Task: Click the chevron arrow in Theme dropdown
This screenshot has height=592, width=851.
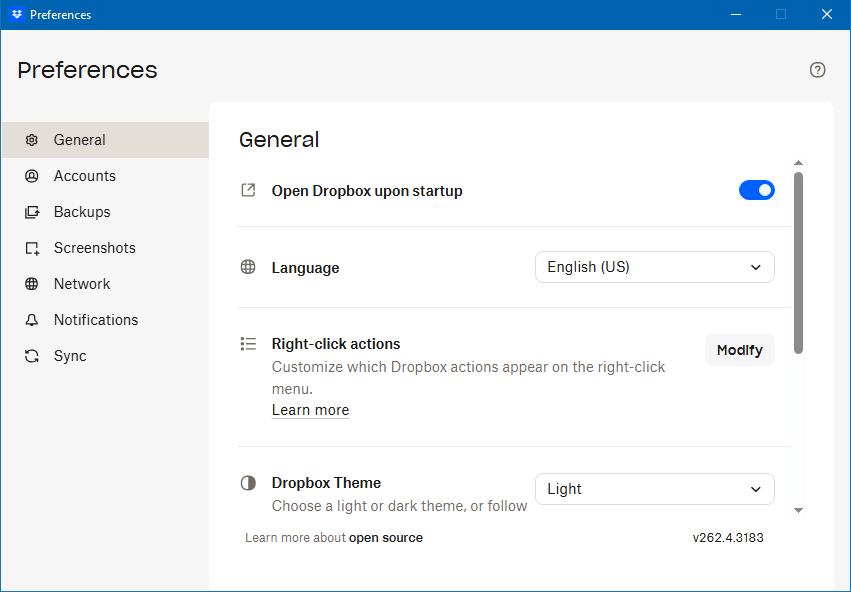Action: pos(755,489)
